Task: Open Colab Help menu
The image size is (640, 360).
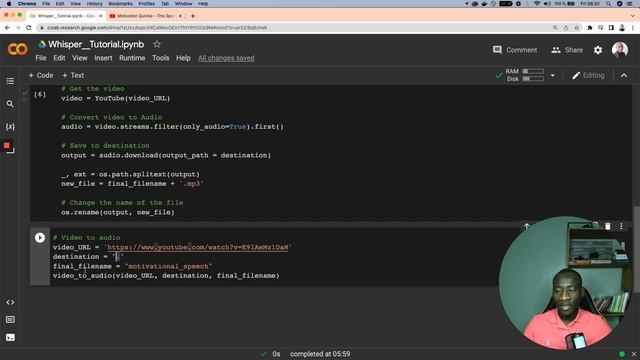Action: point(183,58)
